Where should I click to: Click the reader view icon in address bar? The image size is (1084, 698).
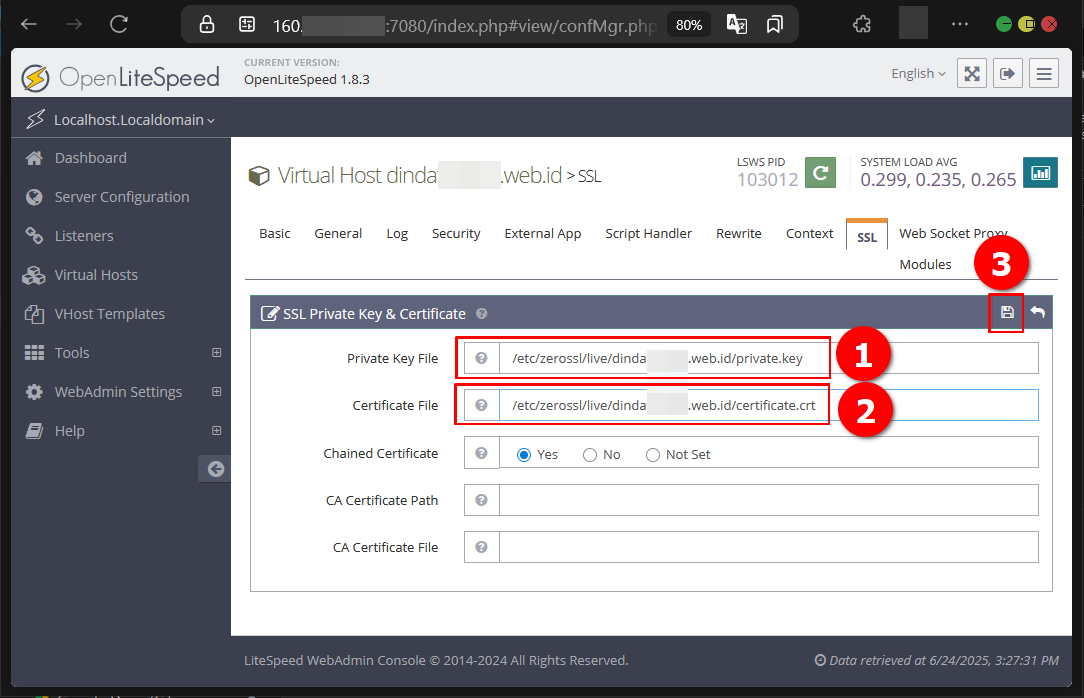[246, 25]
